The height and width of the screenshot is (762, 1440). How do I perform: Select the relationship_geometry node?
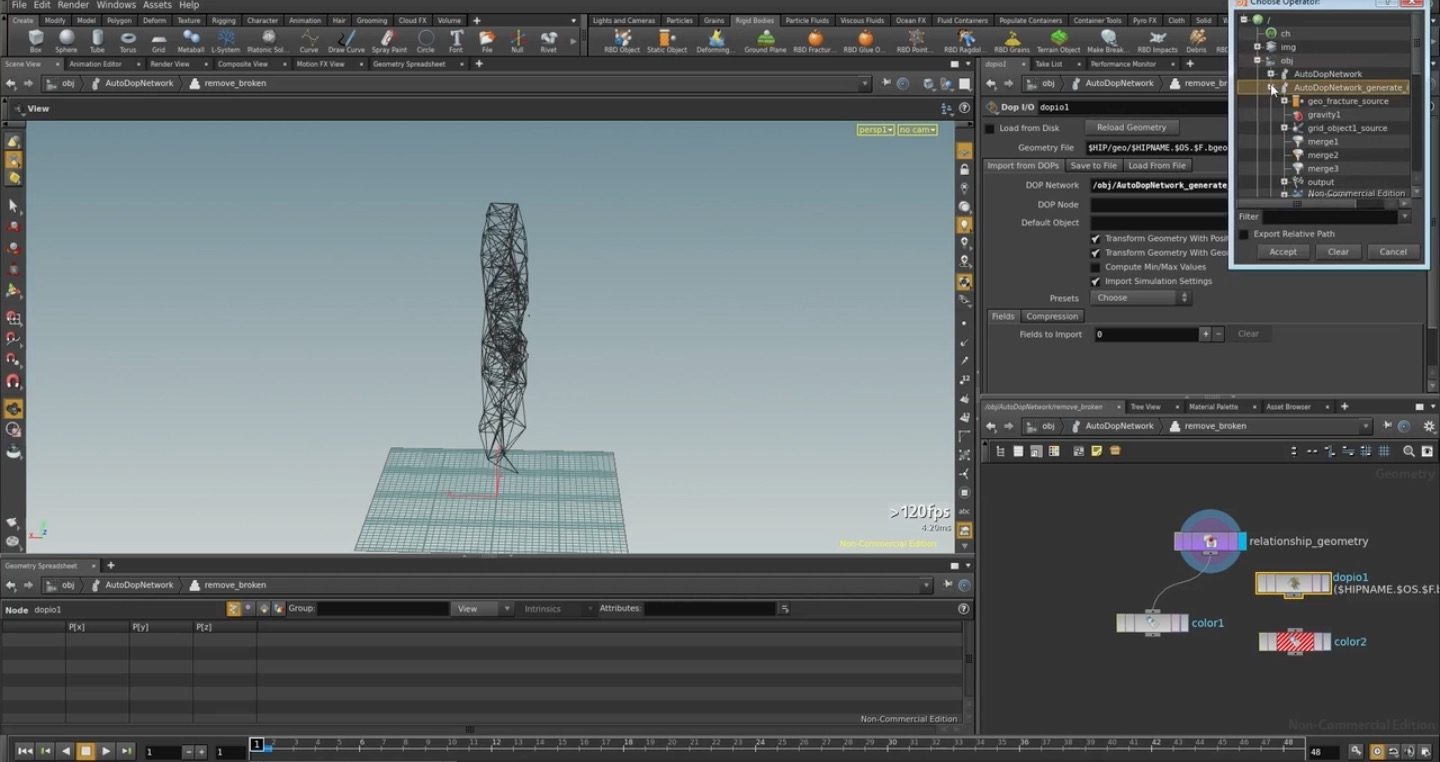1210,541
